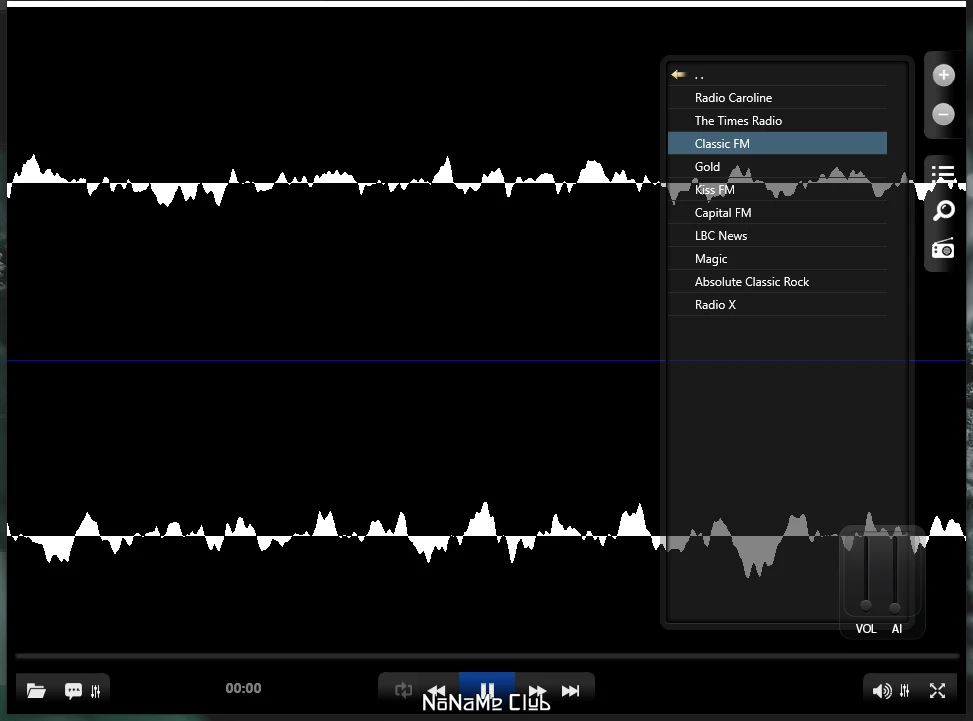Click the minus button in right sidebar
Image resolution: width=973 pixels, height=721 pixels.
pyautogui.click(x=943, y=114)
